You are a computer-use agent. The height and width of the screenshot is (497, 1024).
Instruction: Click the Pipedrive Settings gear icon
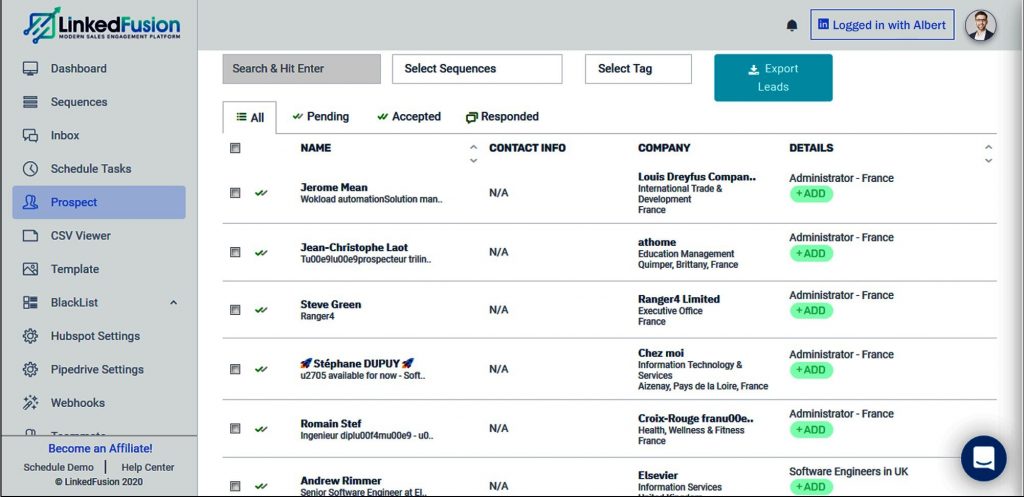point(30,369)
